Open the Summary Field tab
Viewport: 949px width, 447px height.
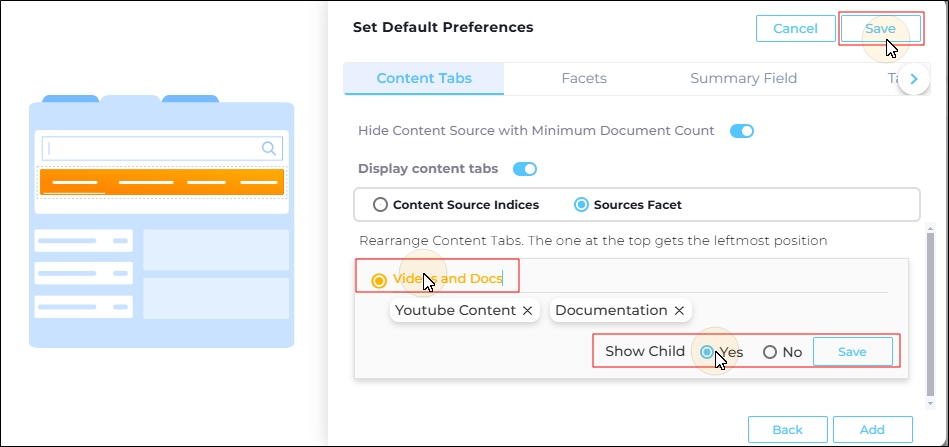tap(743, 79)
